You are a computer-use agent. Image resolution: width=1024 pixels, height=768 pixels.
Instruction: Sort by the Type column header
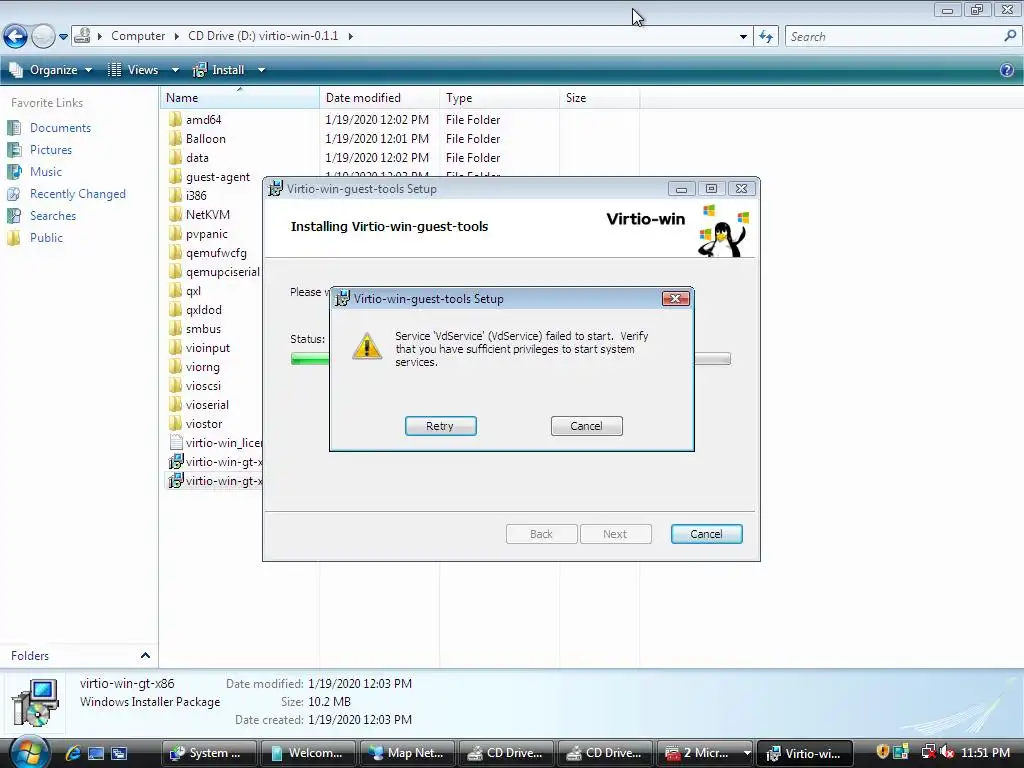click(x=500, y=98)
